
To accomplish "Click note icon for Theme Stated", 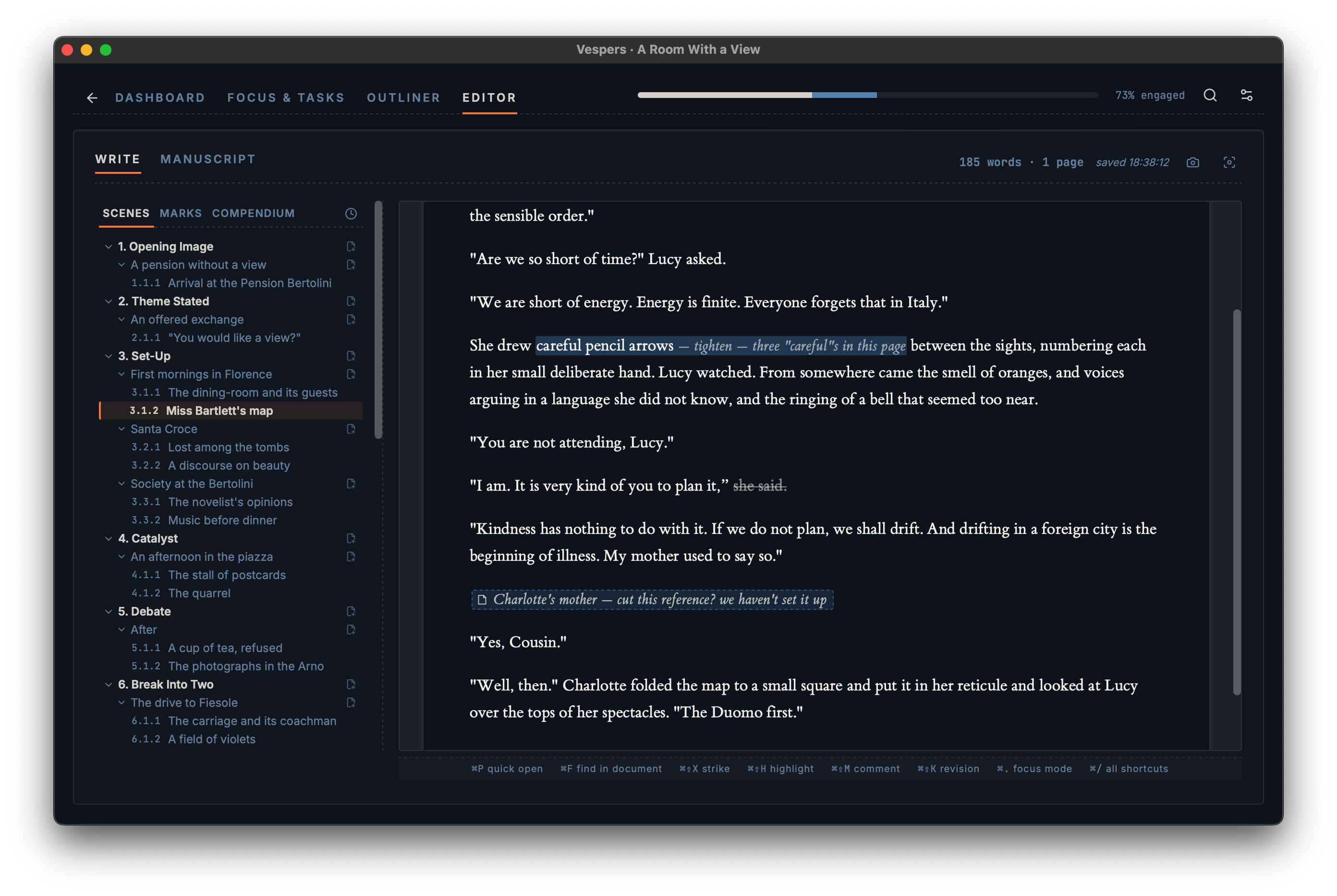I will (x=351, y=301).
